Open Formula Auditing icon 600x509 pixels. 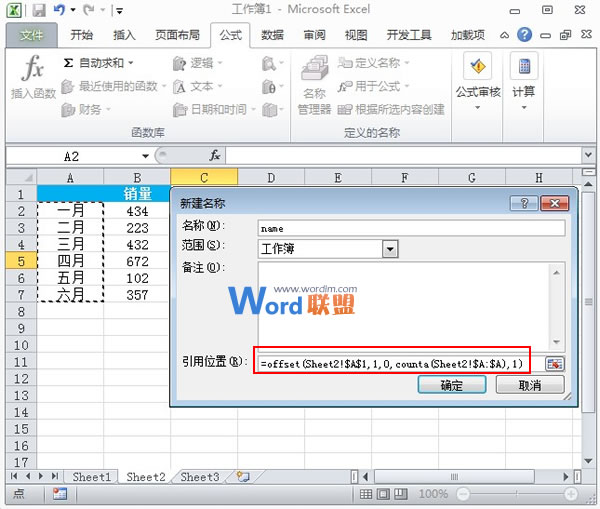coord(478,67)
